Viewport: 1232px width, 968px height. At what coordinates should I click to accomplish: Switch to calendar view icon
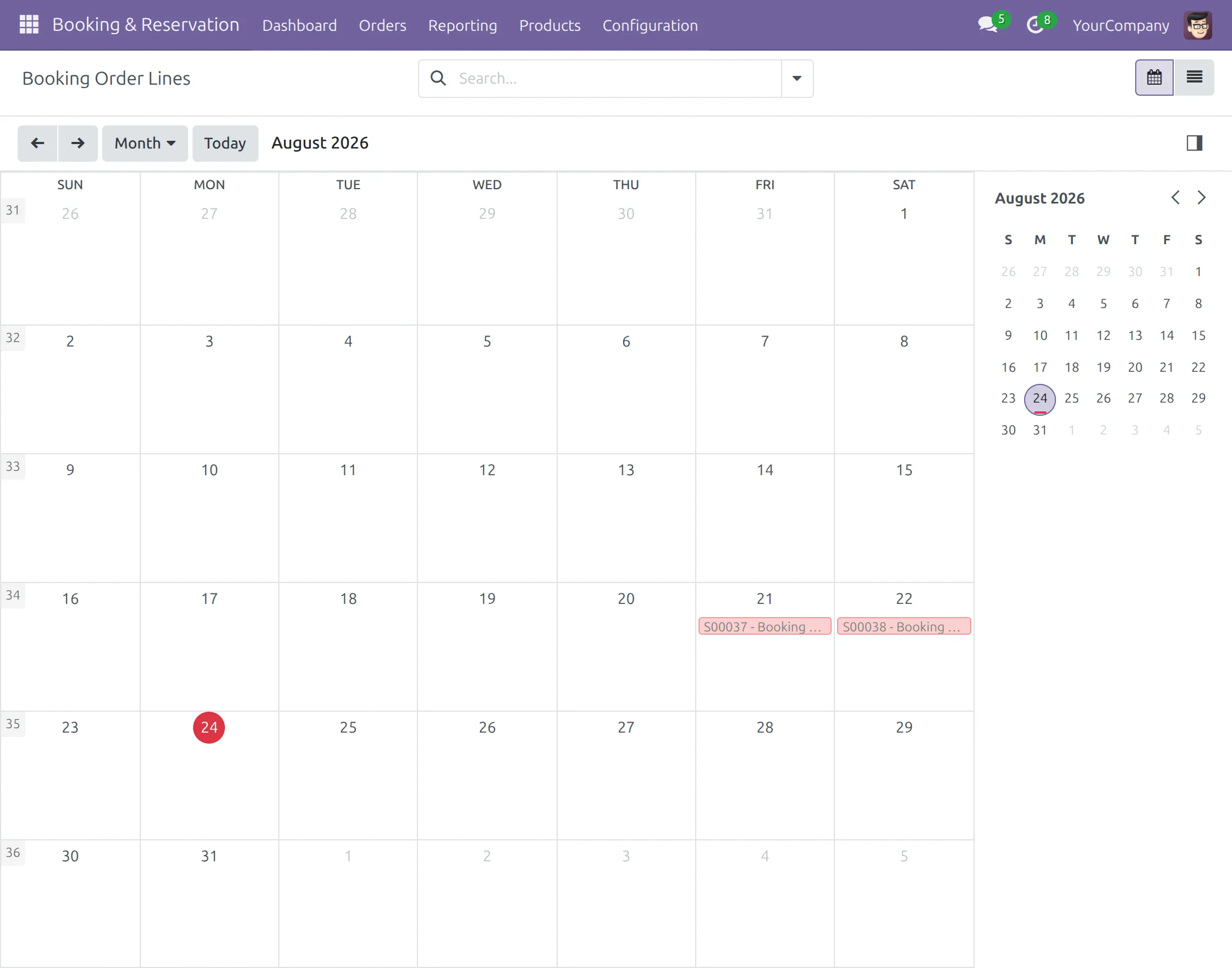[x=1154, y=78]
